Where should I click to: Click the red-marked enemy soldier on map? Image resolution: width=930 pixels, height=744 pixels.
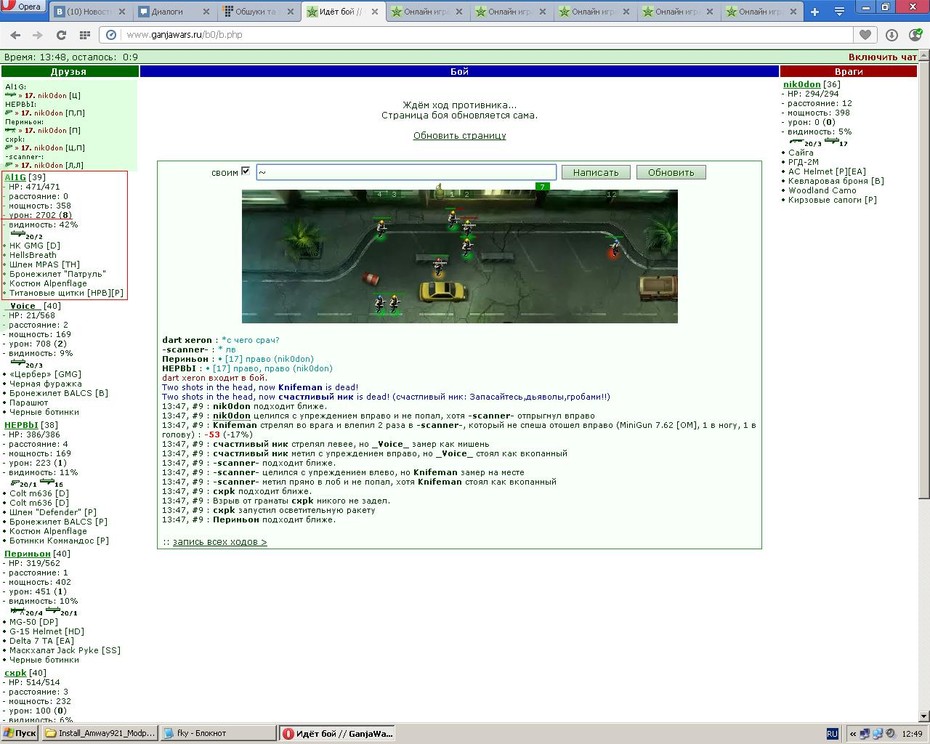pos(614,247)
